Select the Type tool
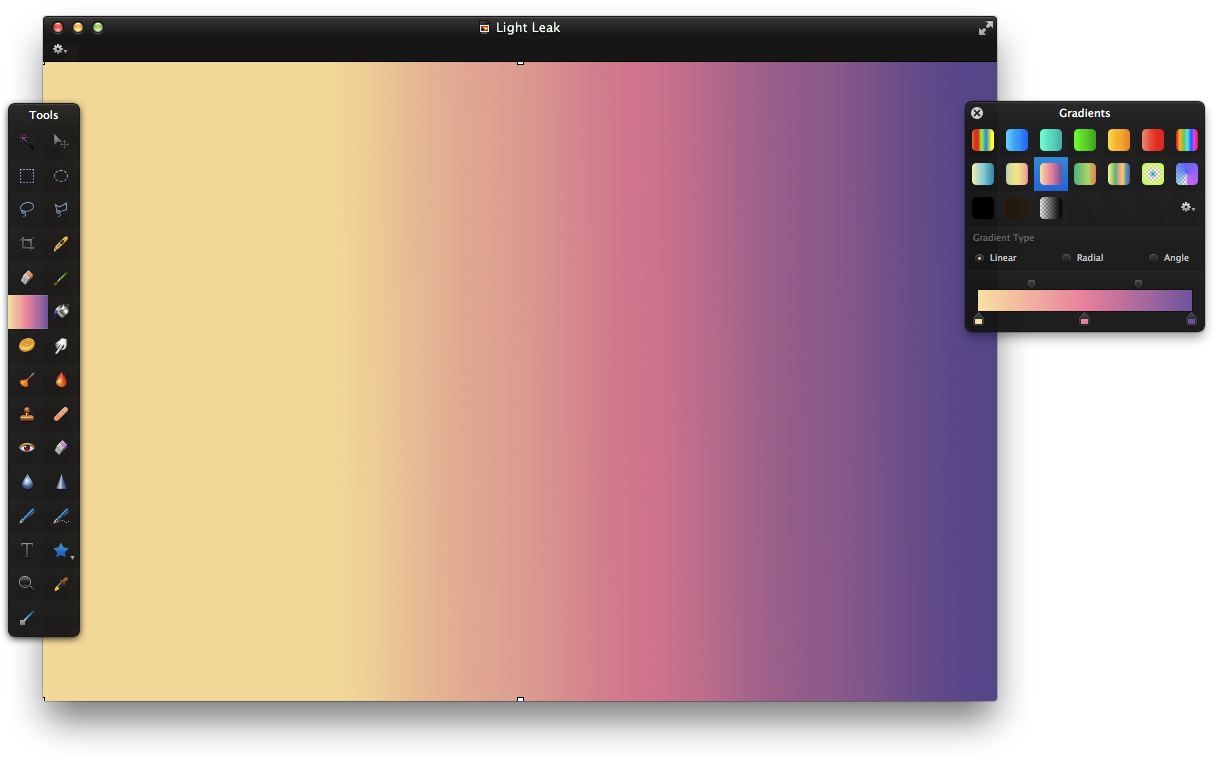The image size is (1216, 760). point(27,550)
